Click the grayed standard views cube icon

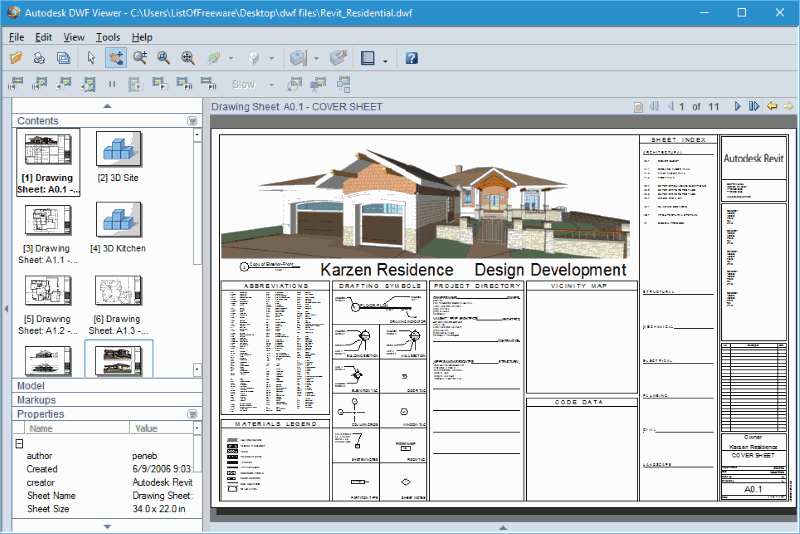coord(254,58)
